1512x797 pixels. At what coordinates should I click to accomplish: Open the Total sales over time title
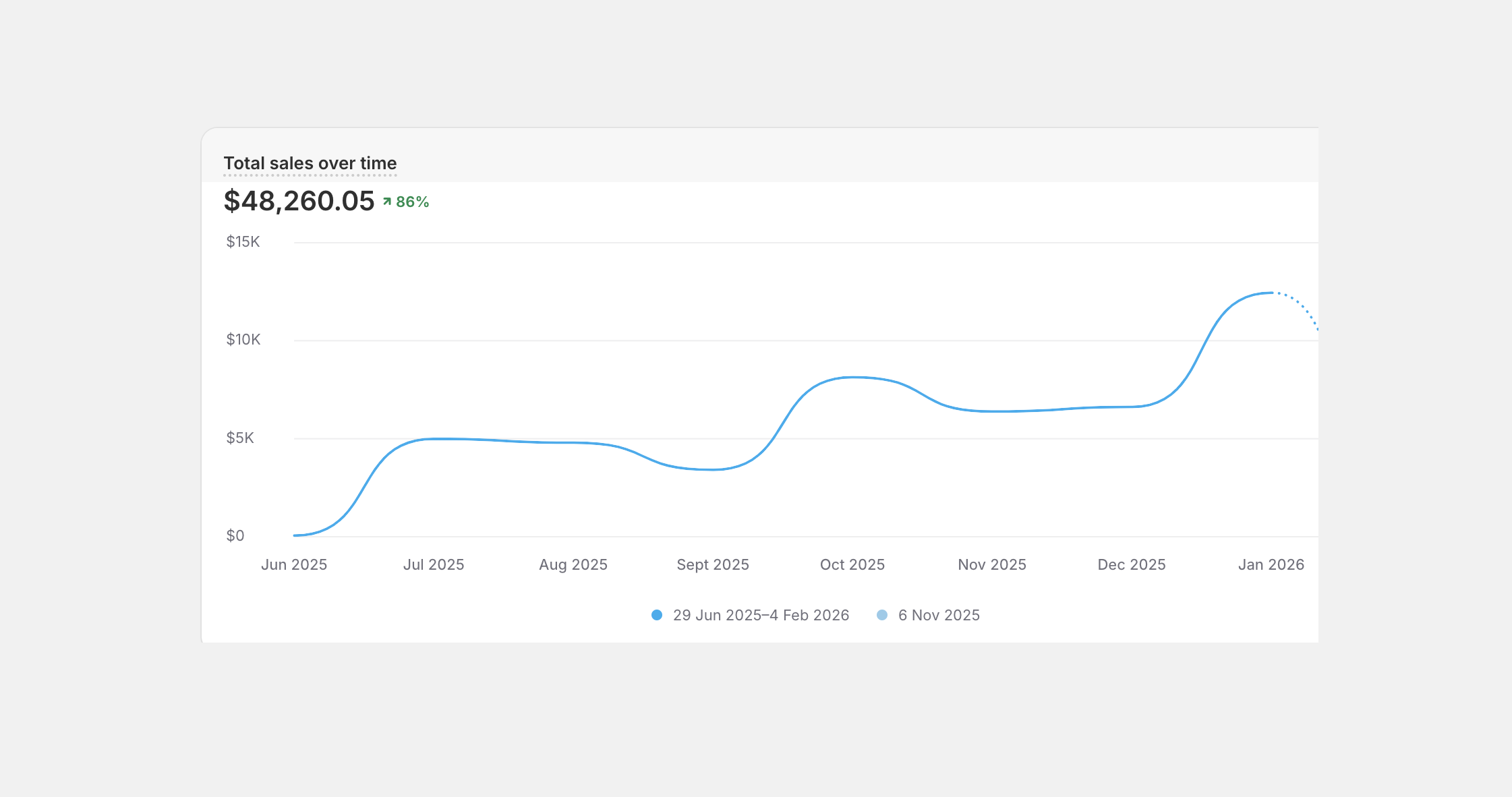(x=310, y=164)
